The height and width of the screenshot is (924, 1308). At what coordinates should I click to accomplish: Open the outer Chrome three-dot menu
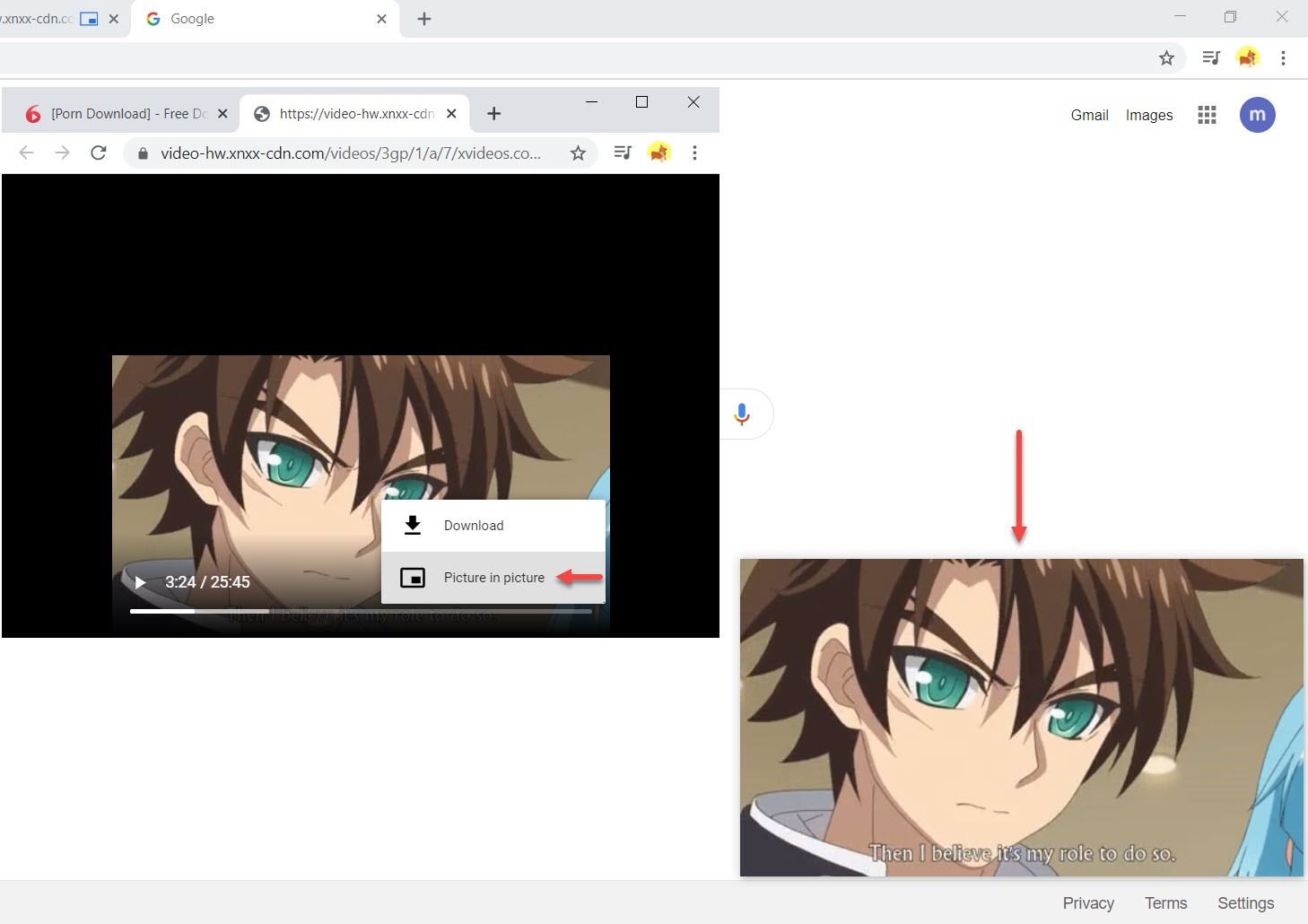(1283, 58)
